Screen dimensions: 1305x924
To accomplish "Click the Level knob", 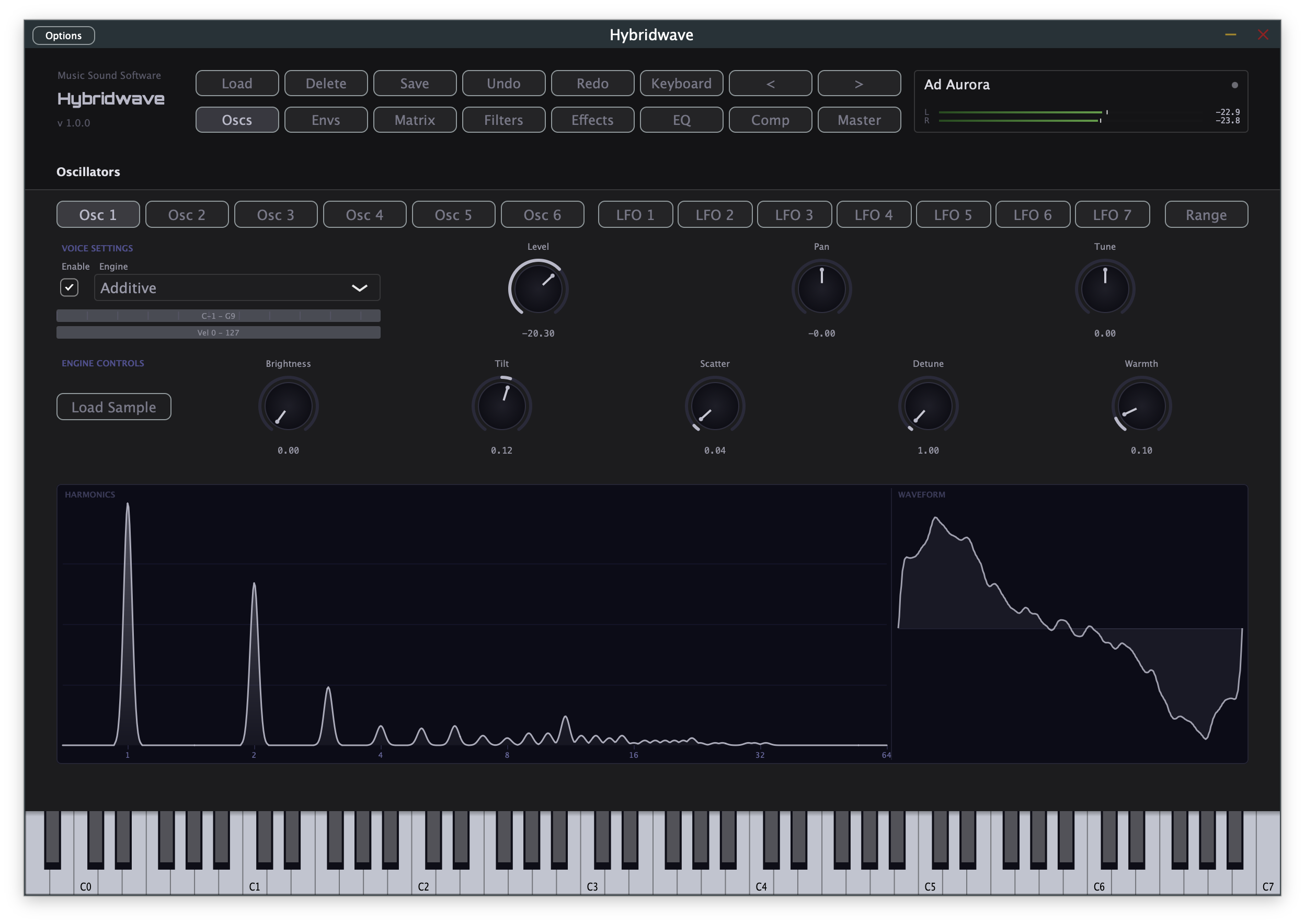I will [537, 288].
